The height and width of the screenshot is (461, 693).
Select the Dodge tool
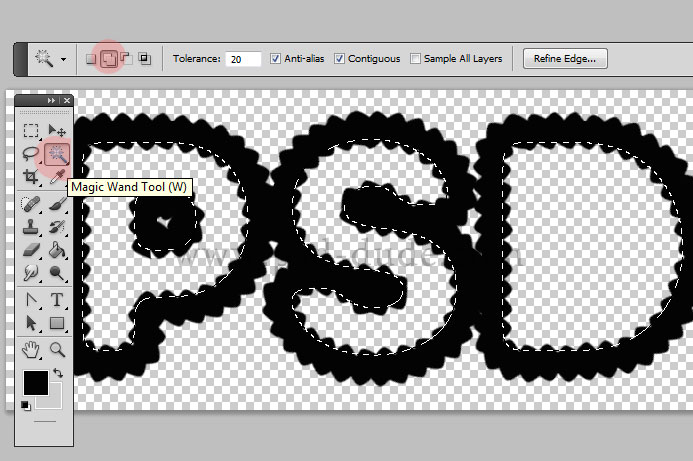(57, 273)
